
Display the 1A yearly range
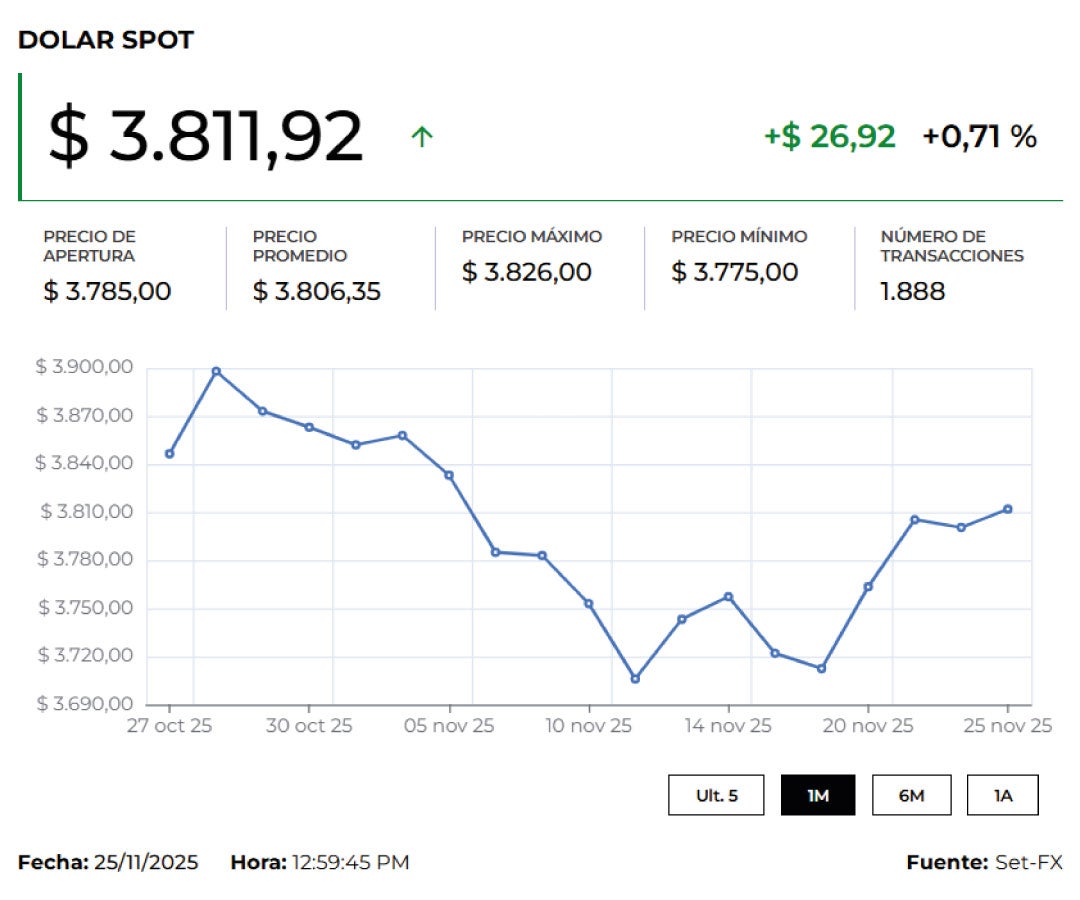(1002, 795)
